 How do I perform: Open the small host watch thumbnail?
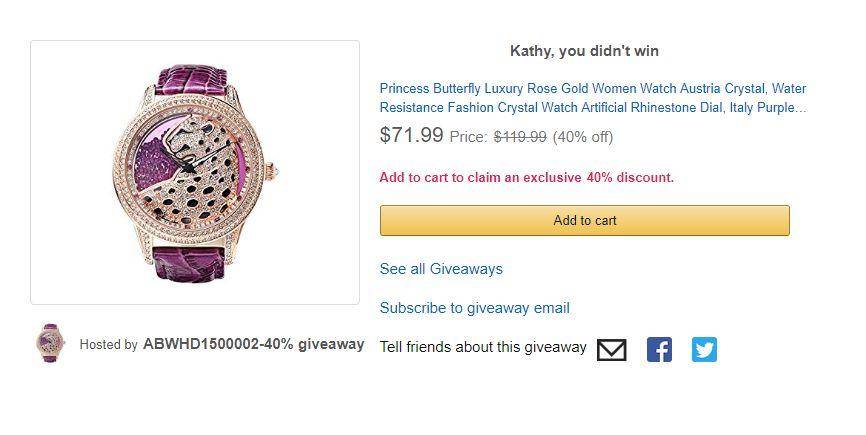click(50, 343)
